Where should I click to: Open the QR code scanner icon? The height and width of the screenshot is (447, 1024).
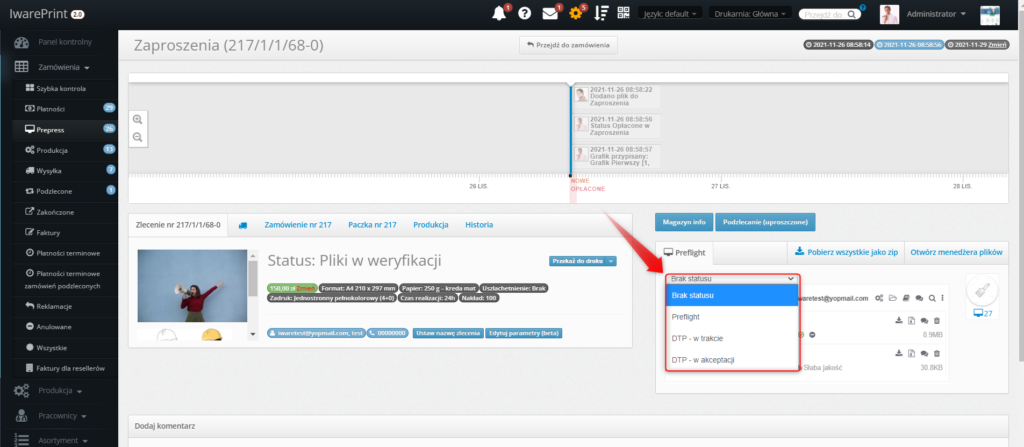(624, 13)
